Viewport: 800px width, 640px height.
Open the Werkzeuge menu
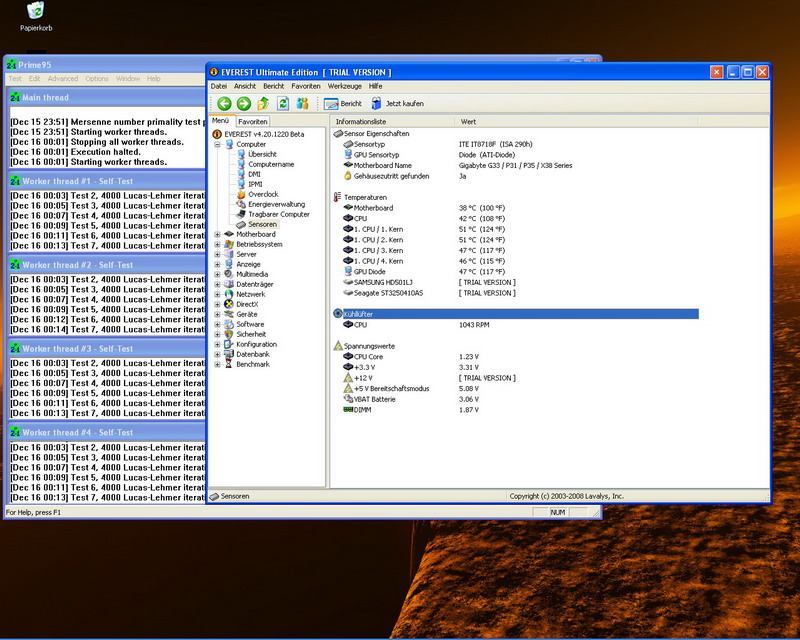pyautogui.click(x=344, y=86)
